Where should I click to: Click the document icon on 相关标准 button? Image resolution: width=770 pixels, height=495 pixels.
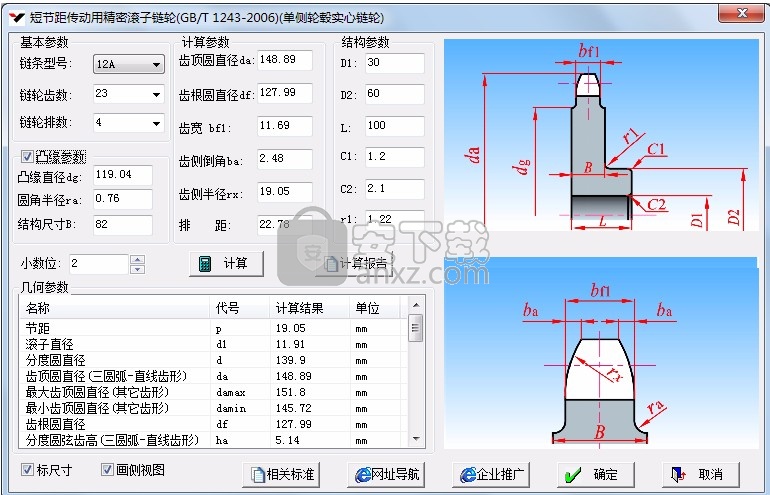pos(258,475)
